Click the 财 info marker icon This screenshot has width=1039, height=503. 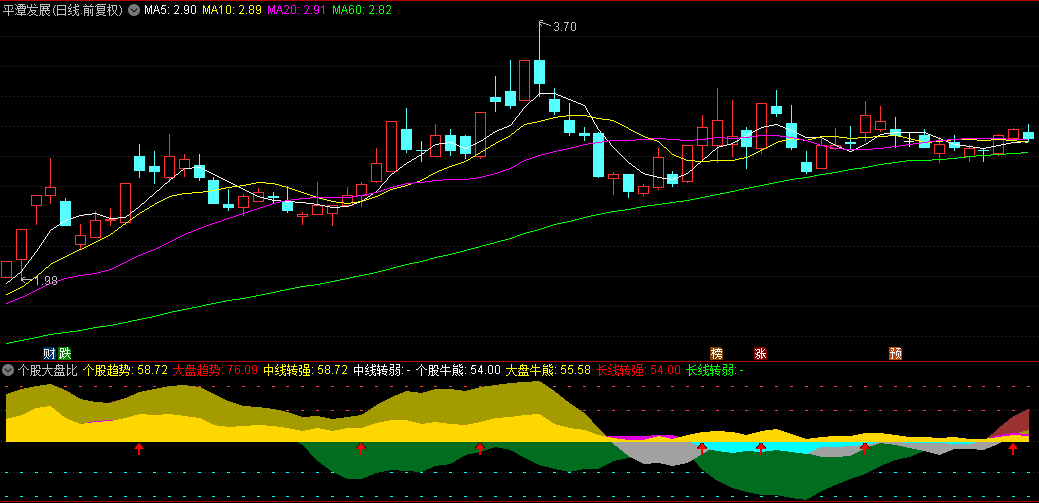pos(50,353)
